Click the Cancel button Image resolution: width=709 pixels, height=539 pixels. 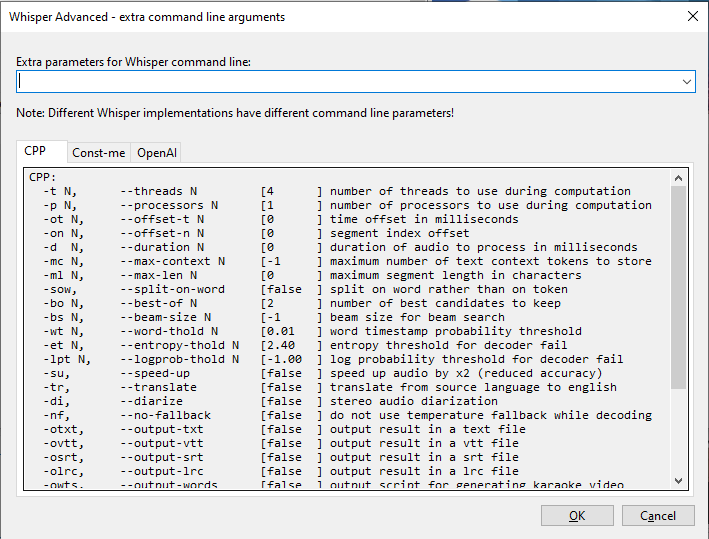pos(658,516)
